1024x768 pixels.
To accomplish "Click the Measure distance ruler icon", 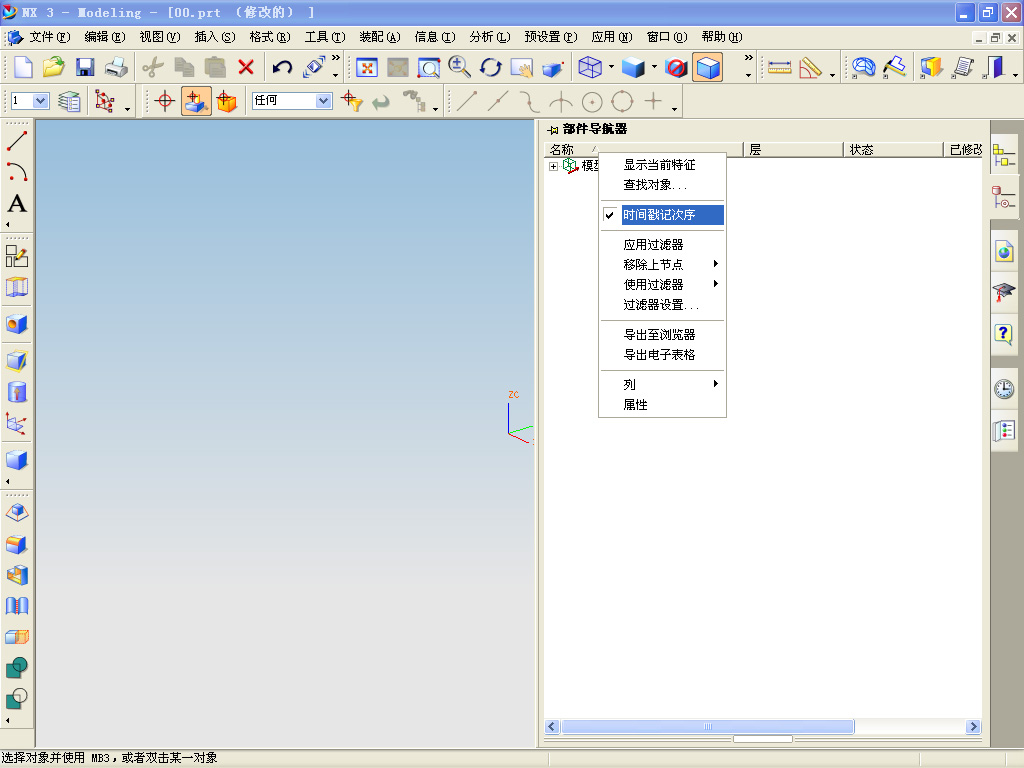I will coord(779,67).
